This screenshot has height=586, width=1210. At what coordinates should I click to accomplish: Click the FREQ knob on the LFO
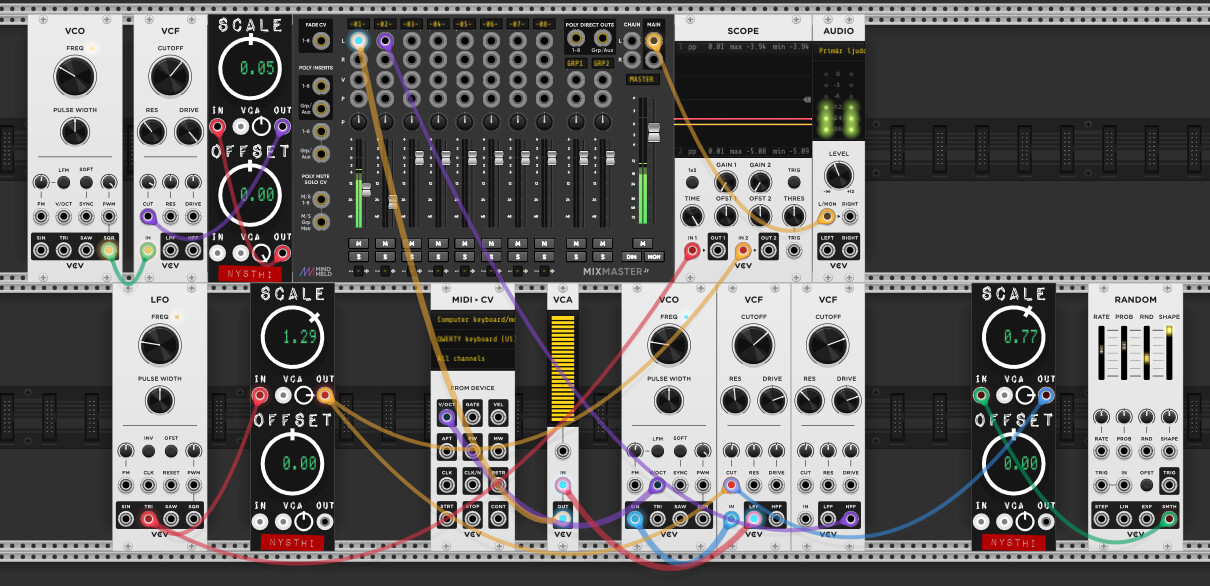[x=159, y=345]
